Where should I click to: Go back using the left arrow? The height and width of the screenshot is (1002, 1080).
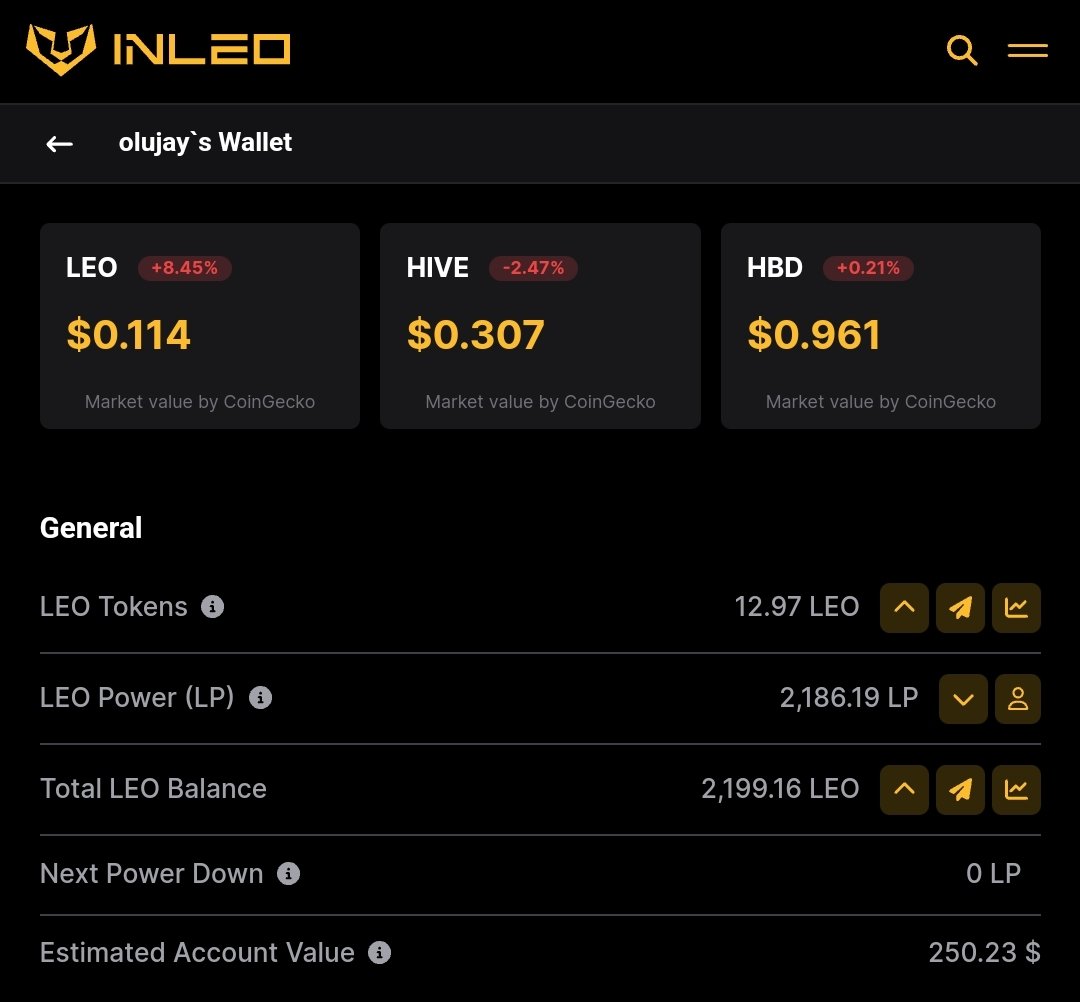point(60,144)
